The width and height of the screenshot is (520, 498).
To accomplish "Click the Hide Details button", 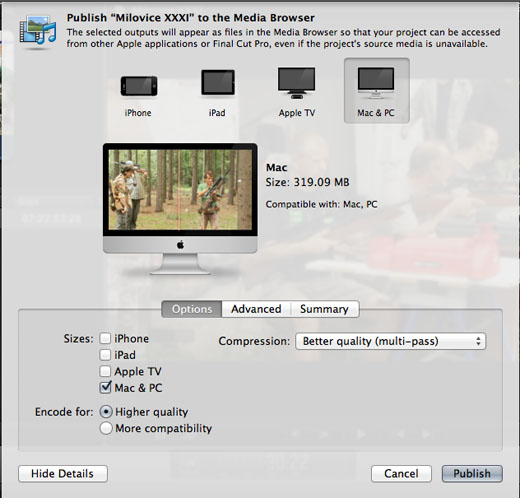I will (63, 474).
